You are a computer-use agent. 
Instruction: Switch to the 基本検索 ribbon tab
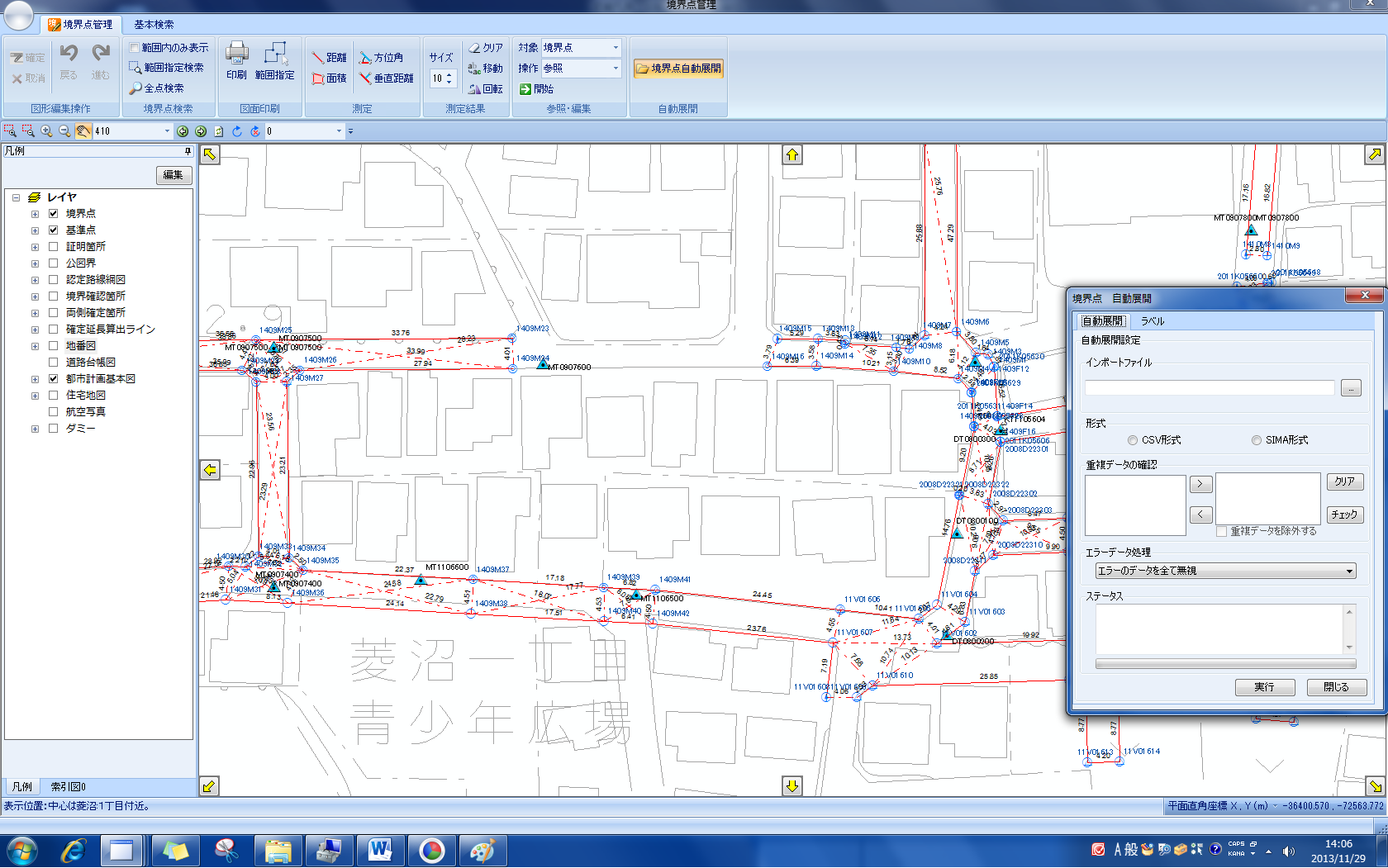pyautogui.click(x=154, y=25)
